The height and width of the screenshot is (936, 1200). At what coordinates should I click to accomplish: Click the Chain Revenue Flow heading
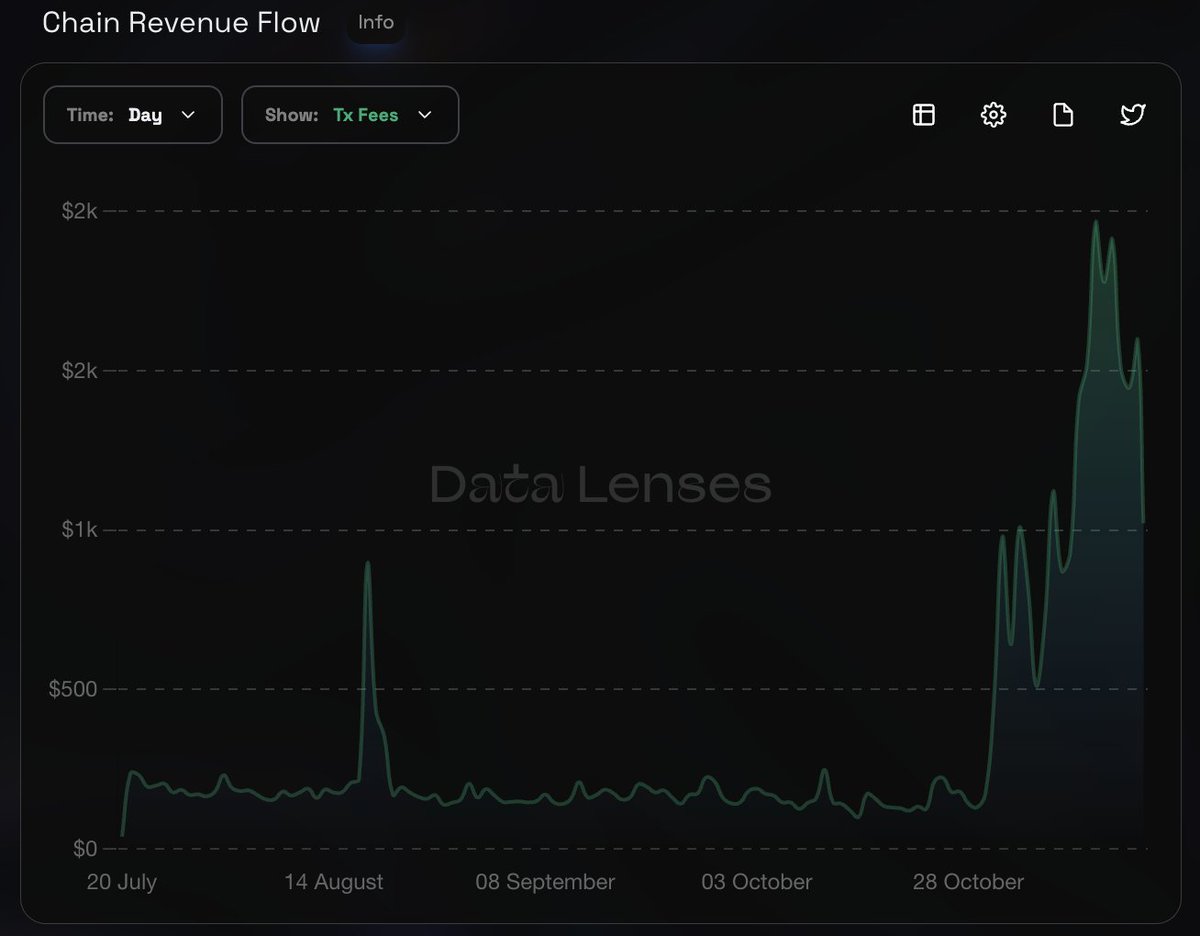tap(181, 22)
